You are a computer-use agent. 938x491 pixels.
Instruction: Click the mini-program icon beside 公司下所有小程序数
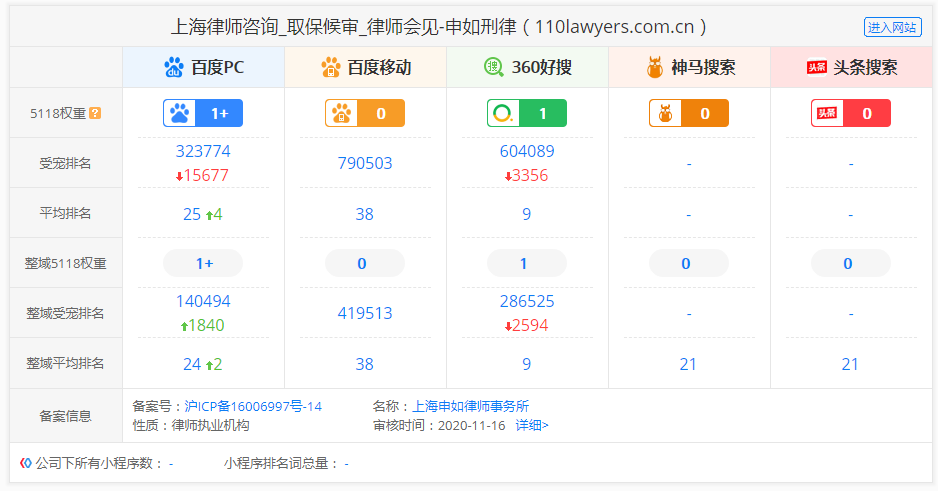(26, 463)
